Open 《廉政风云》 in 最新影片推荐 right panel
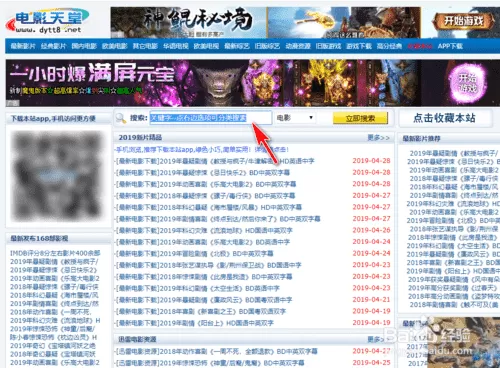This screenshot has height=368, width=500. [453, 254]
